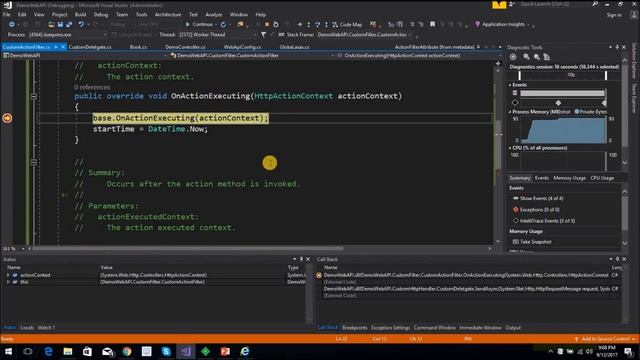
Task: Click IntelliTrace Events (3 of 3) link
Action: [x=544, y=221]
